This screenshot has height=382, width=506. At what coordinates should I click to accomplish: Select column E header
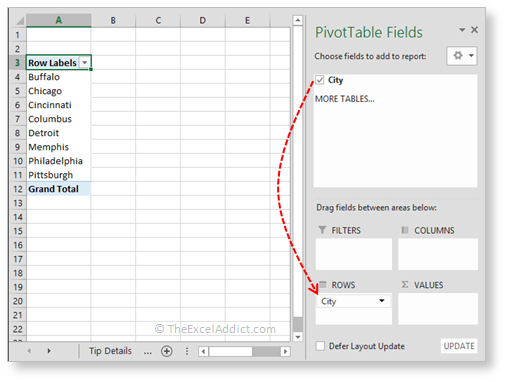(247, 20)
